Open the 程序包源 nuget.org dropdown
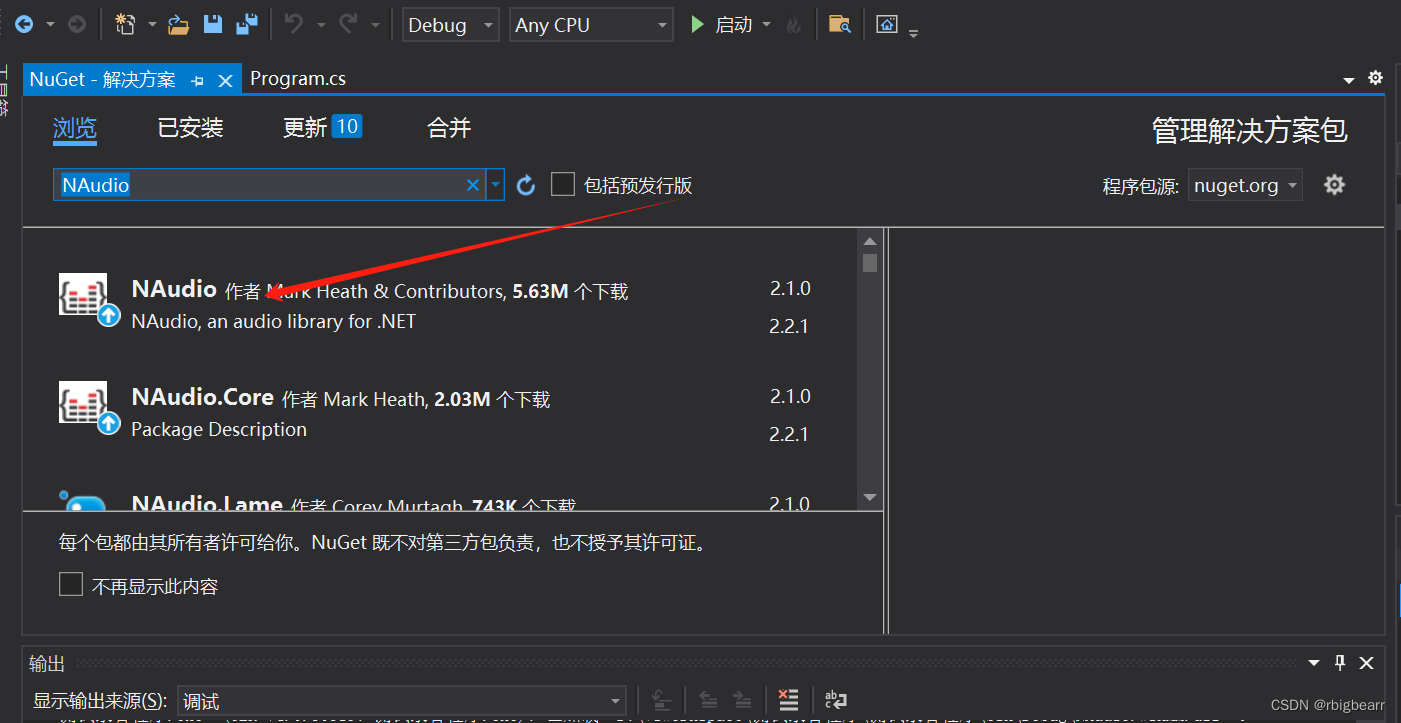This screenshot has height=723, width=1401. click(x=1244, y=184)
